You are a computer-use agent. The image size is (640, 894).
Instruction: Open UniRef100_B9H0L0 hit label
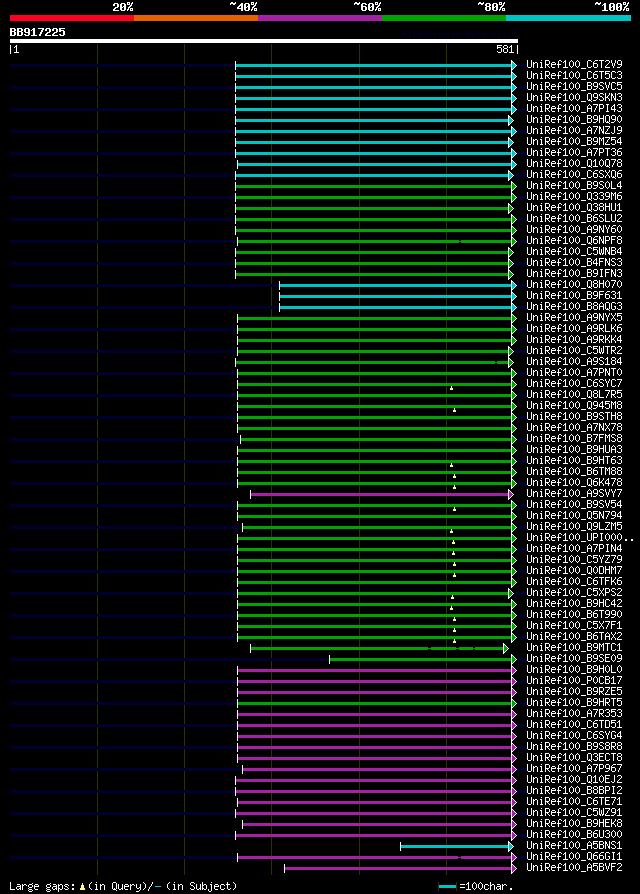[574, 670]
